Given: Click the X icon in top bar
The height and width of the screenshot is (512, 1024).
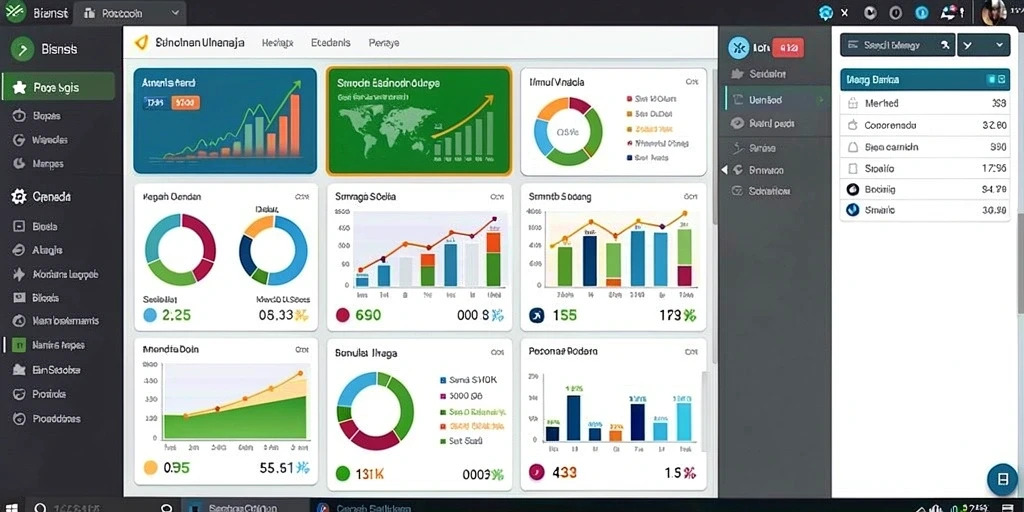Looking at the screenshot, I should click(x=844, y=12).
